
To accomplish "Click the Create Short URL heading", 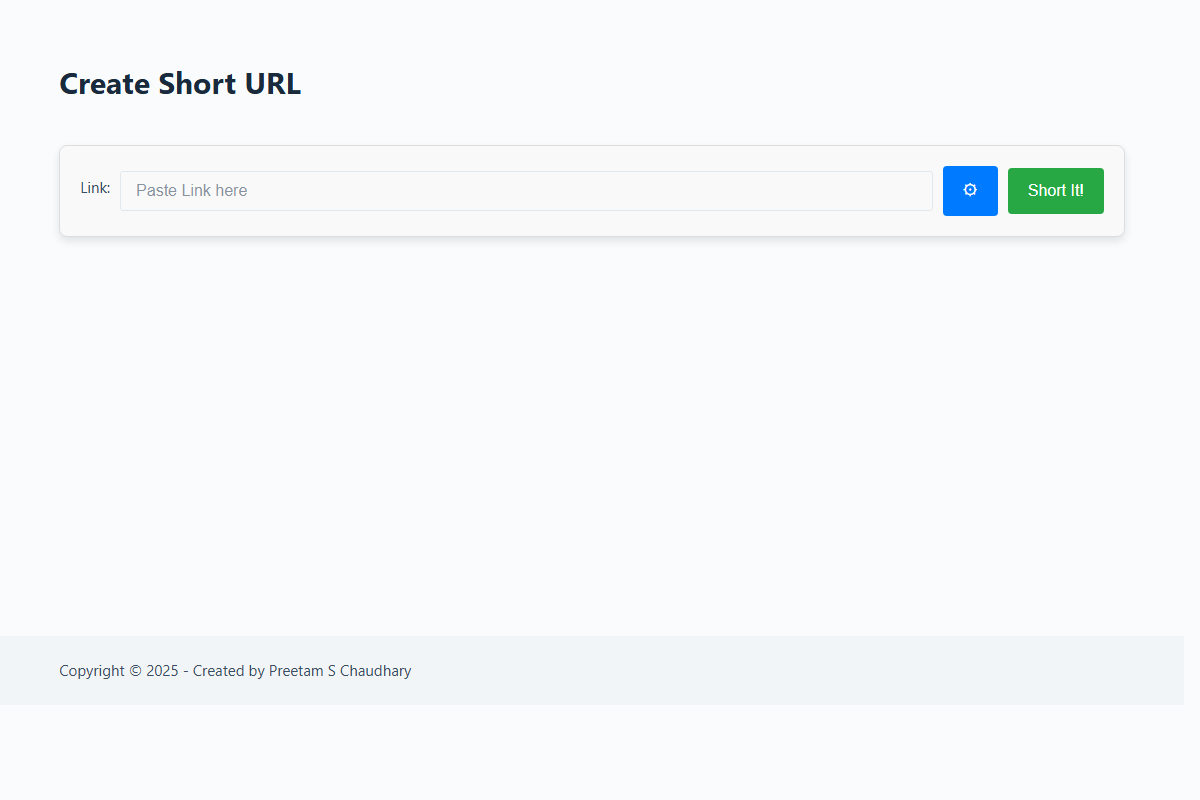I will (x=180, y=84).
